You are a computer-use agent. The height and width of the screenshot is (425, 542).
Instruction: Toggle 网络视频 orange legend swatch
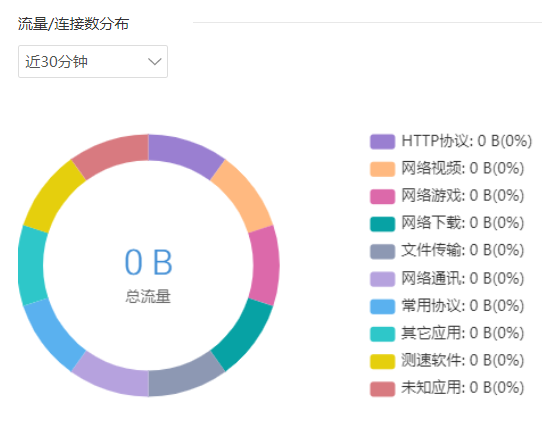click(382, 169)
